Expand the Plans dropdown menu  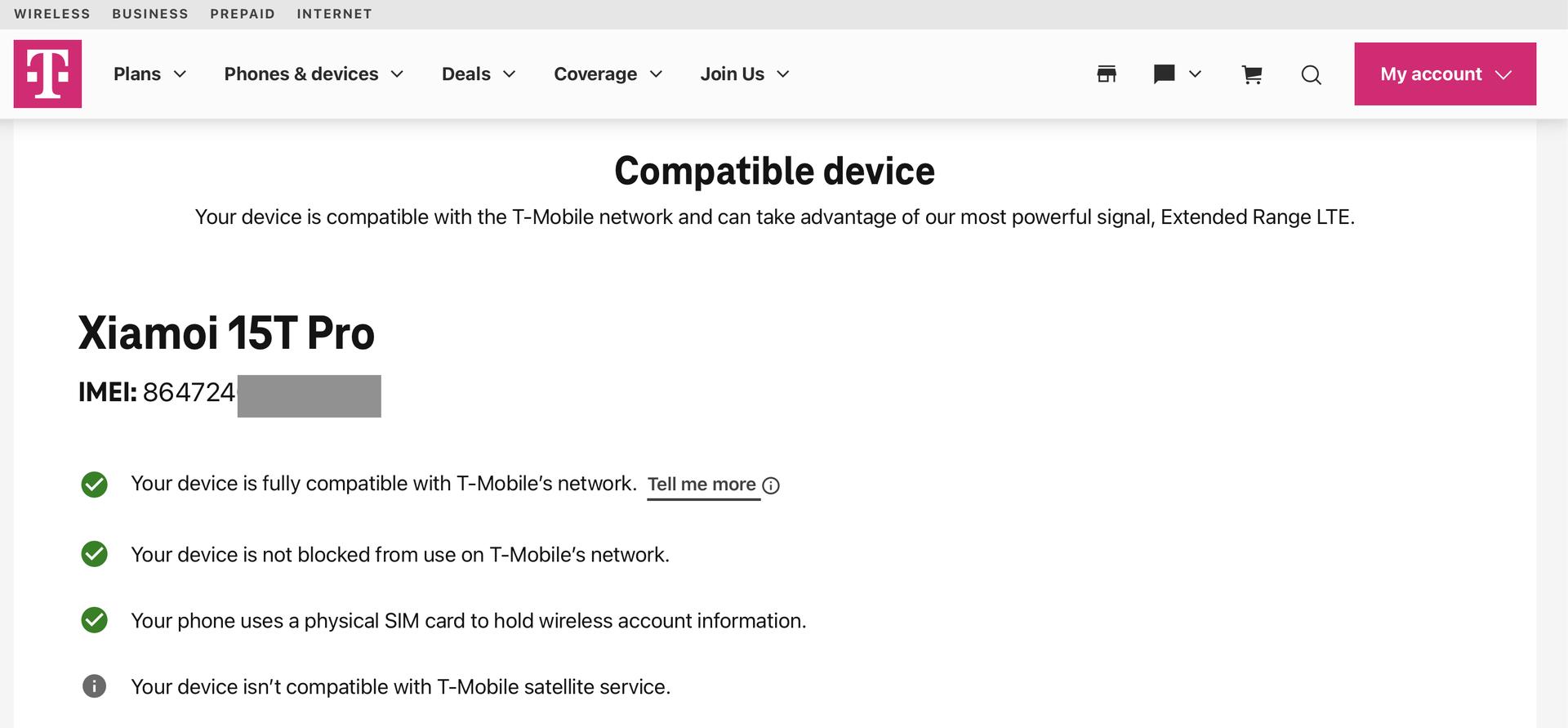point(150,74)
